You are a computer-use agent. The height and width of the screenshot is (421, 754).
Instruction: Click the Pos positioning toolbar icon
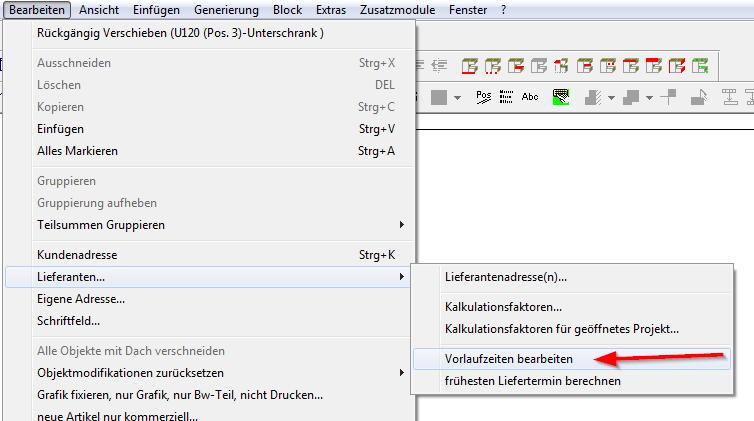(x=484, y=97)
